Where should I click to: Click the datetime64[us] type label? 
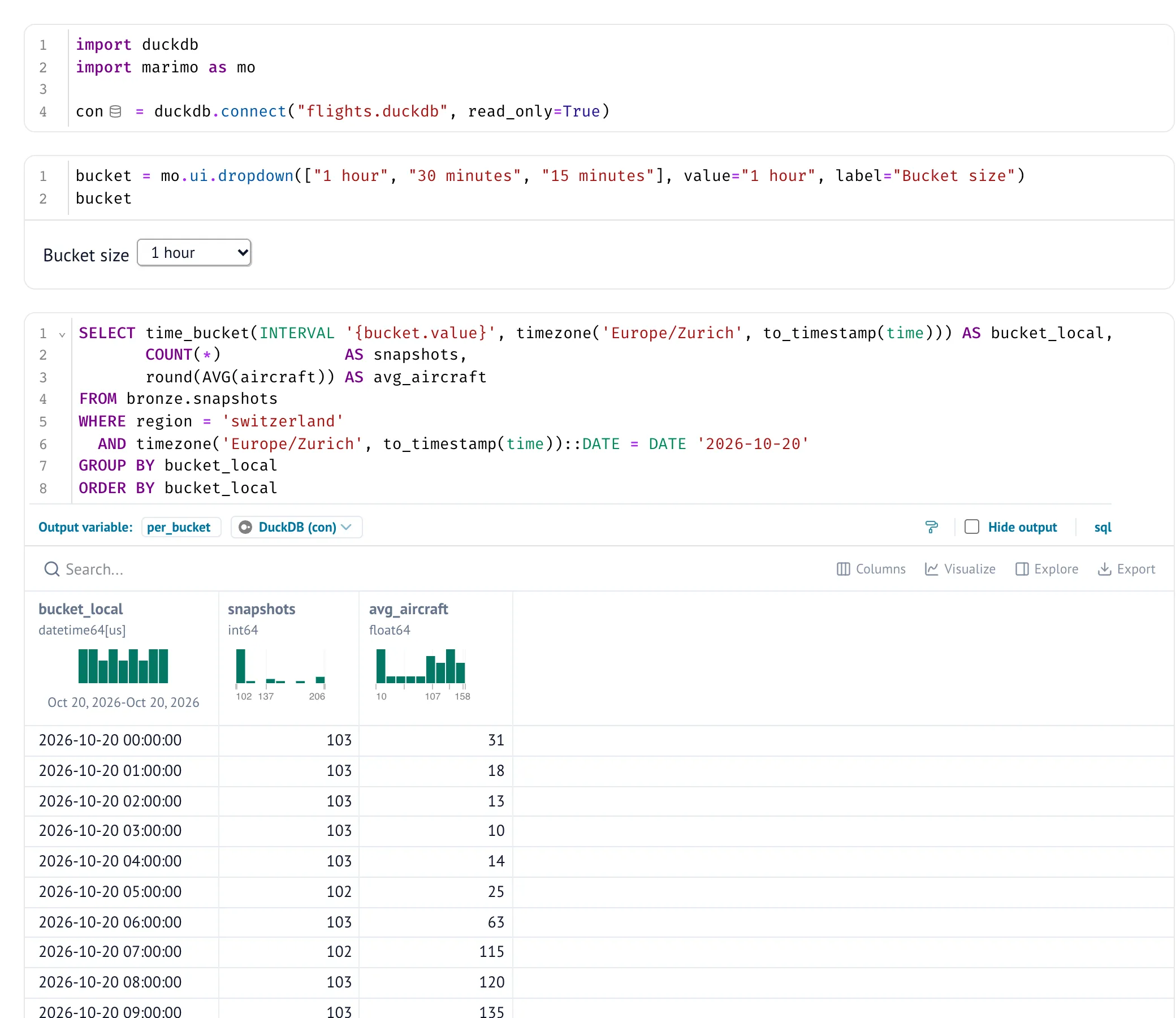pyautogui.click(x=83, y=630)
